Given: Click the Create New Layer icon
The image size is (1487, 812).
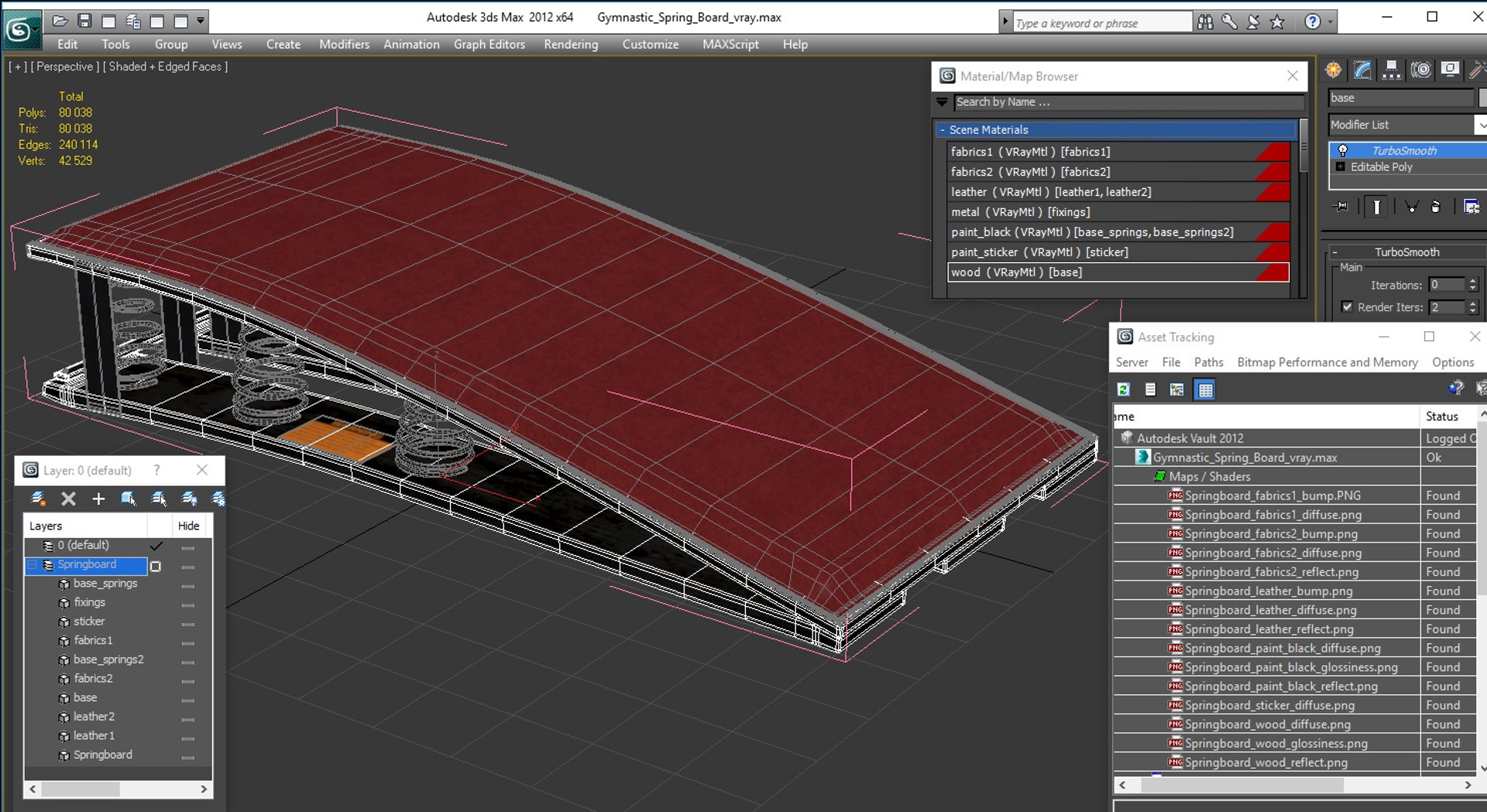Looking at the screenshot, I should pos(37,499).
